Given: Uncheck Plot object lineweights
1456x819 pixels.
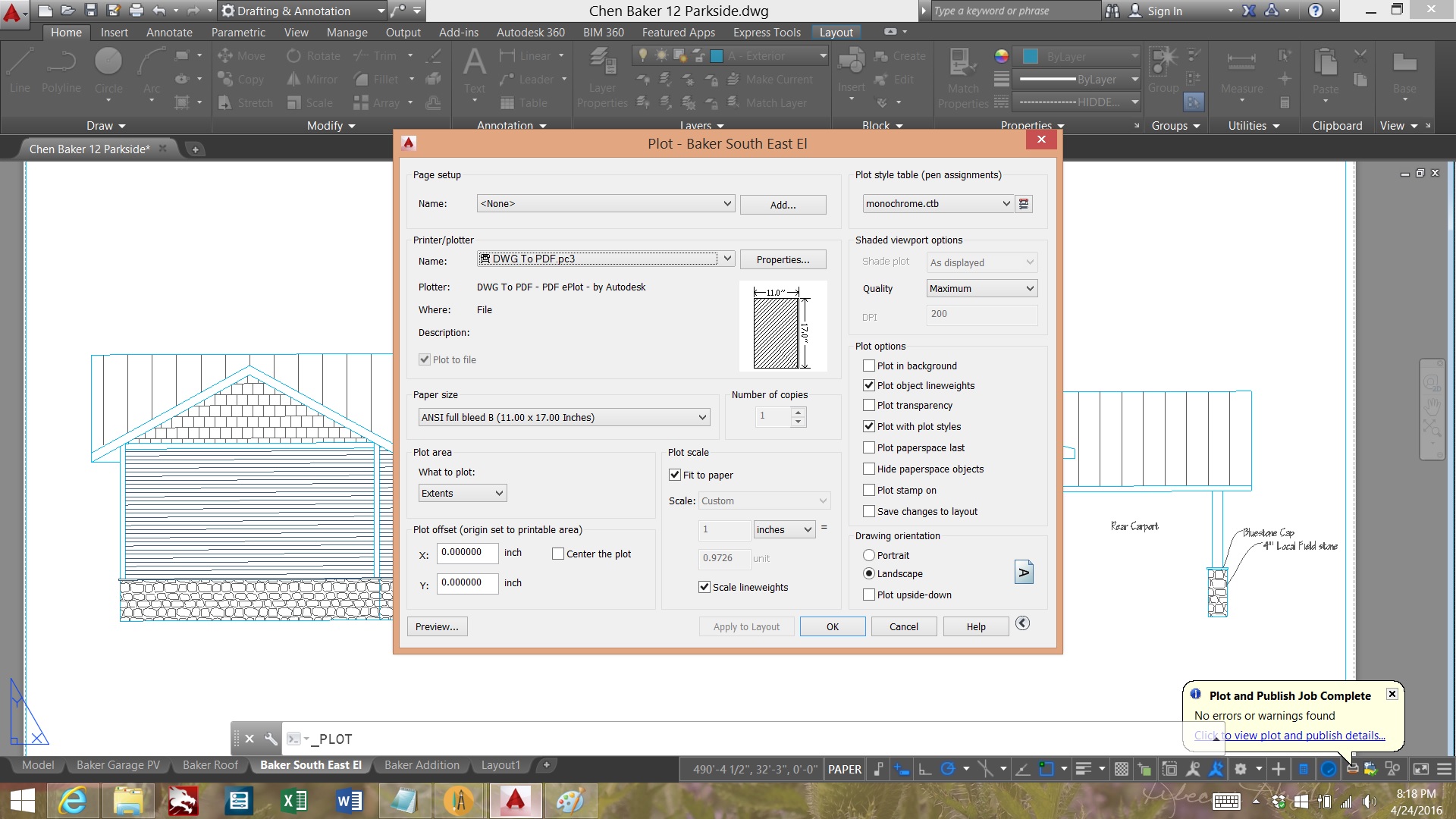Looking at the screenshot, I should point(869,385).
